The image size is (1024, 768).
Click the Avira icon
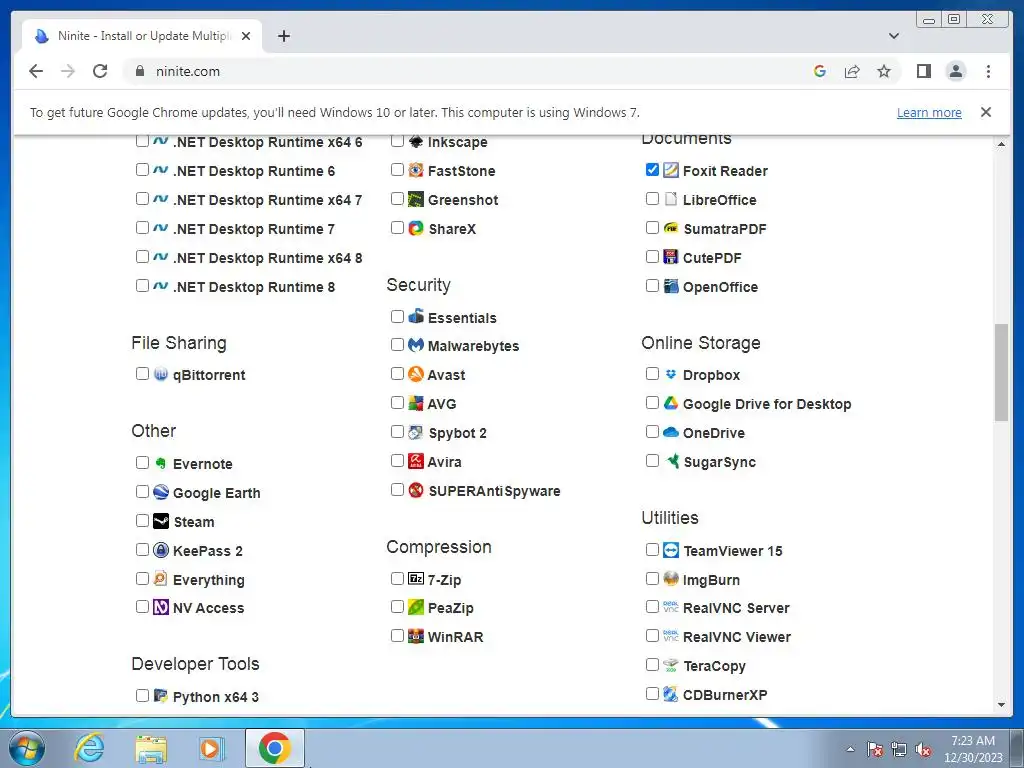(x=416, y=461)
